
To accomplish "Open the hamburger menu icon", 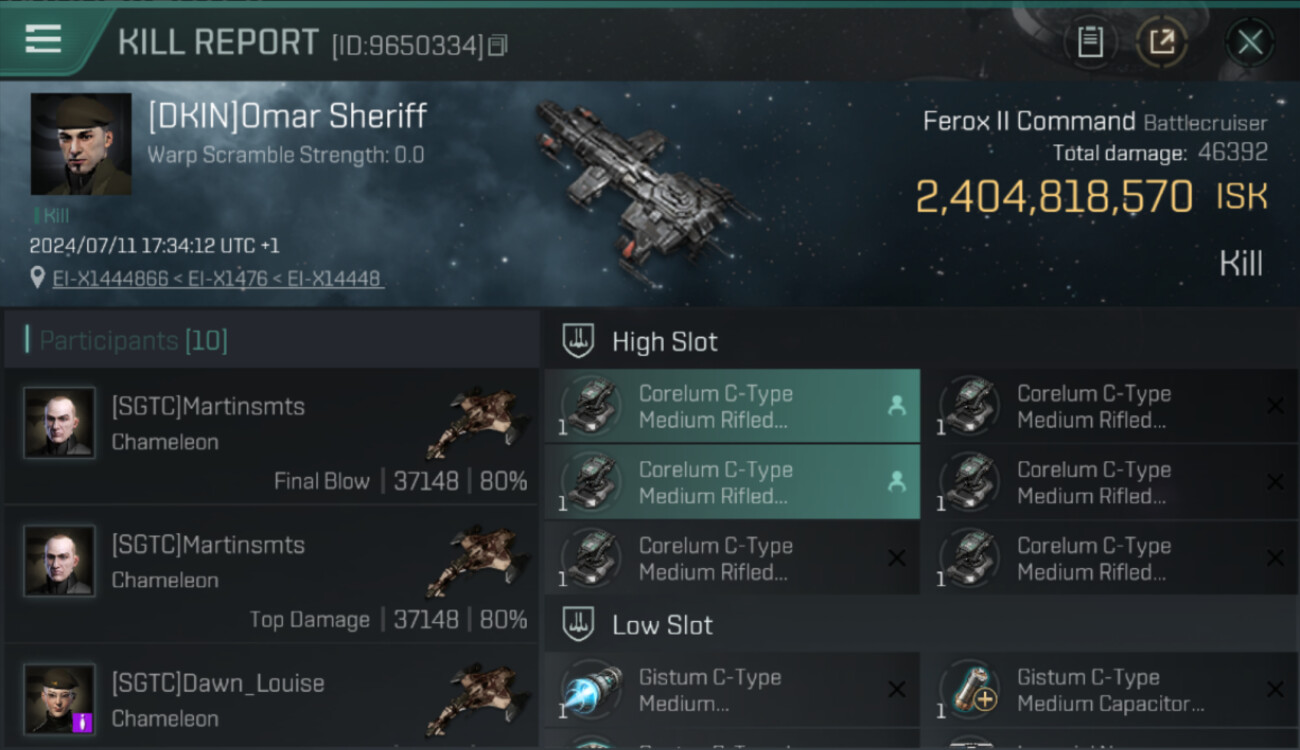I will 43,39.
